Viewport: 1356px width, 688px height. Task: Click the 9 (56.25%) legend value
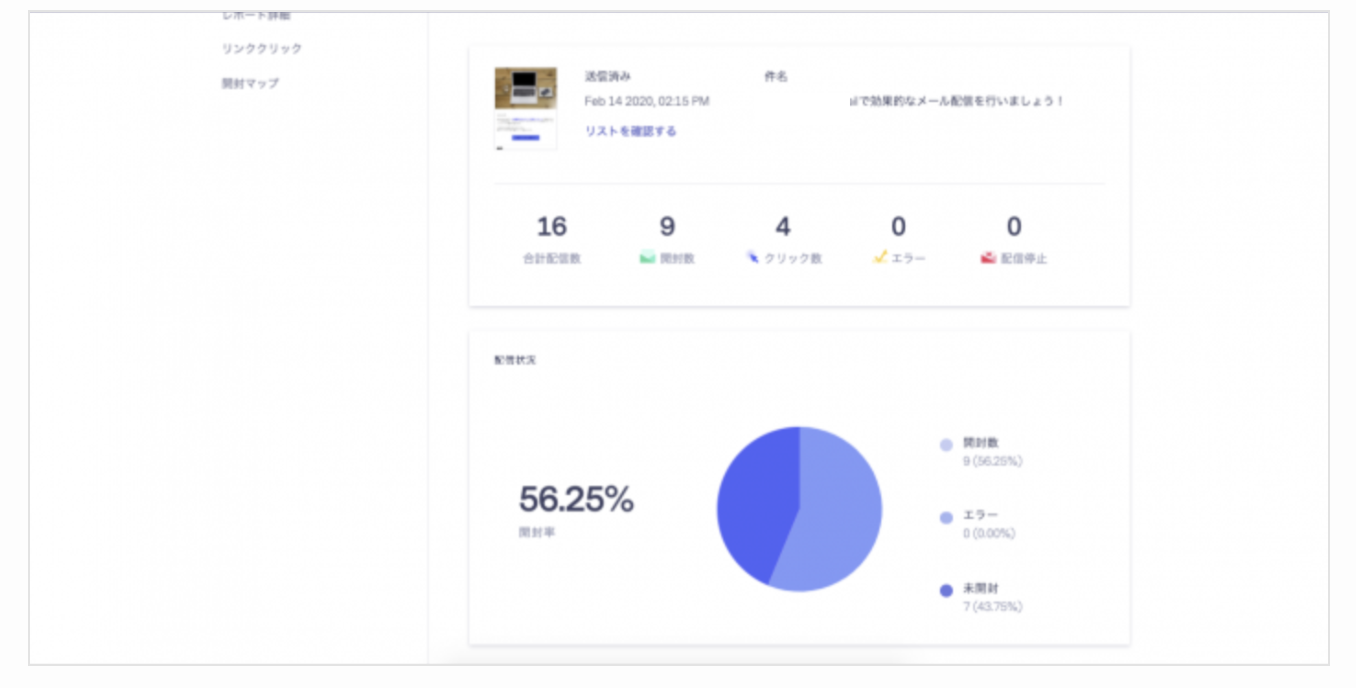click(x=992, y=462)
